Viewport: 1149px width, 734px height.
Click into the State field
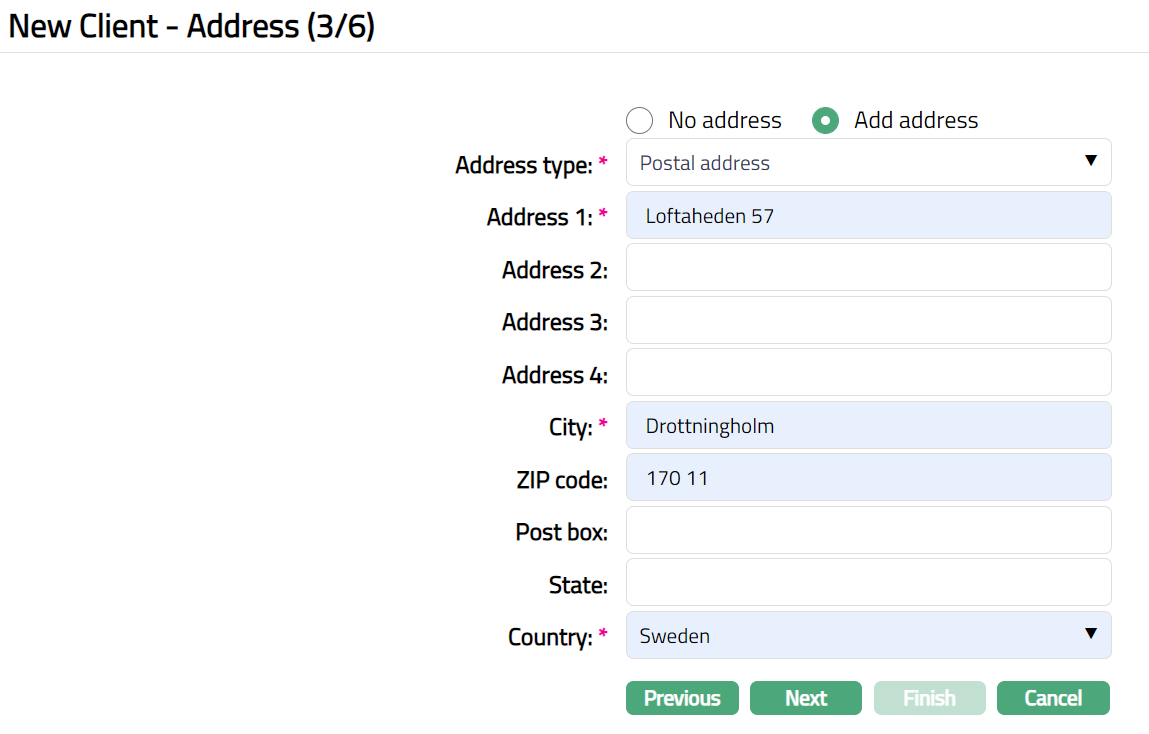pos(867,582)
